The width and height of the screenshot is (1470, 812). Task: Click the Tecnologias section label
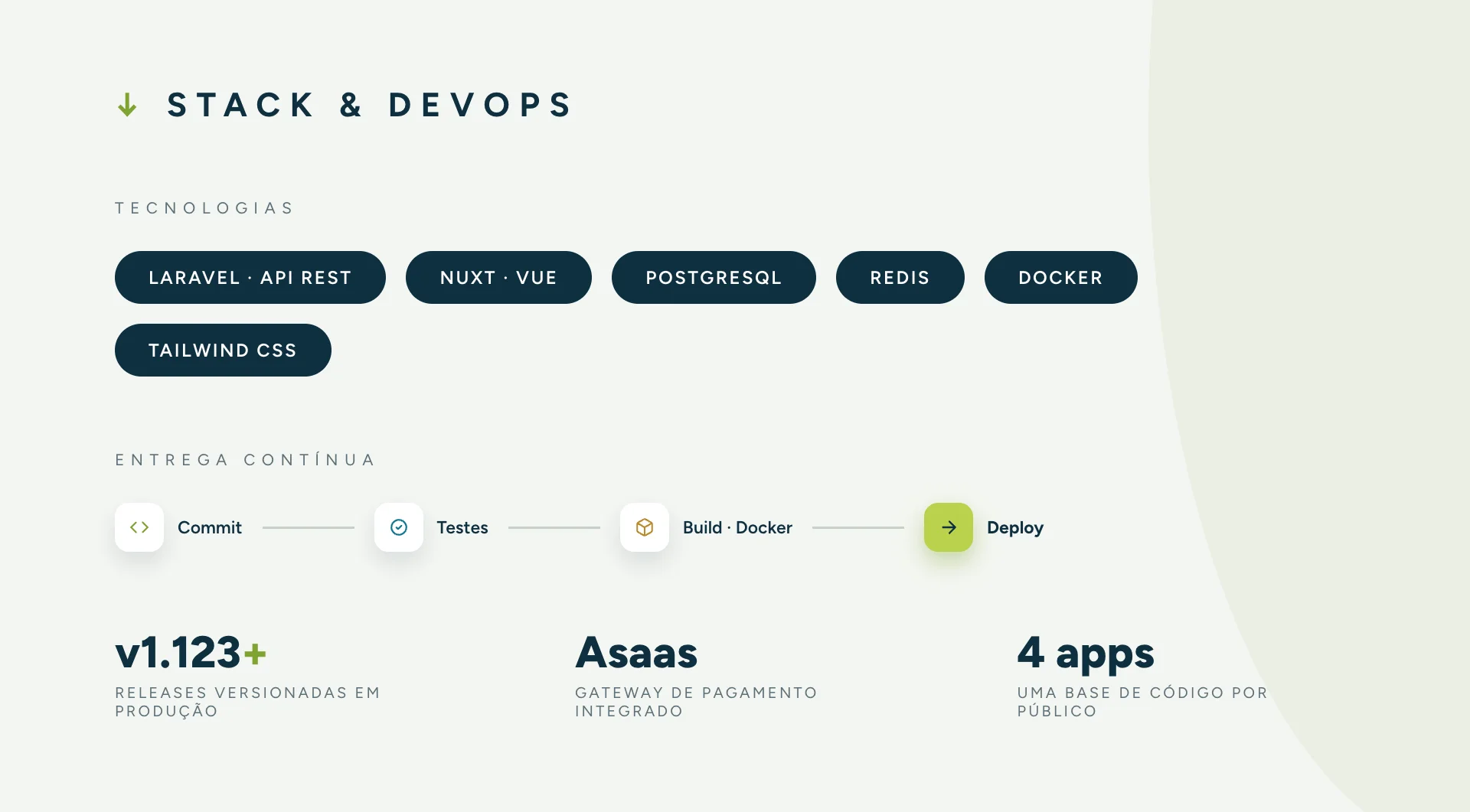coord(204,208)
